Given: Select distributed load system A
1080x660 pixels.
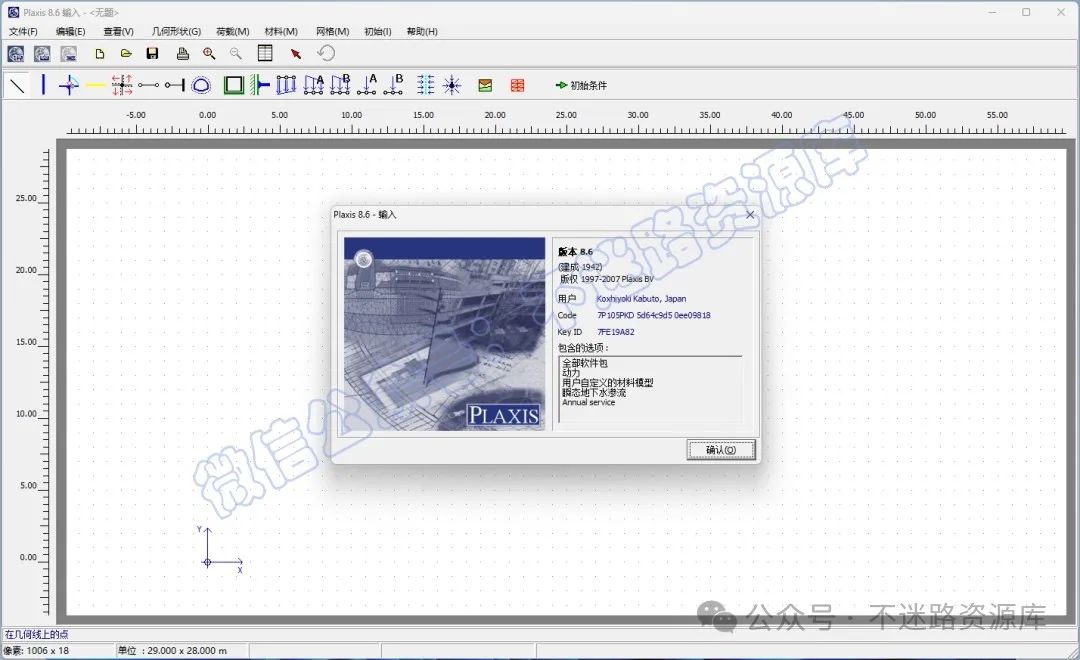Looking at the screenshot, I should 313,85.
